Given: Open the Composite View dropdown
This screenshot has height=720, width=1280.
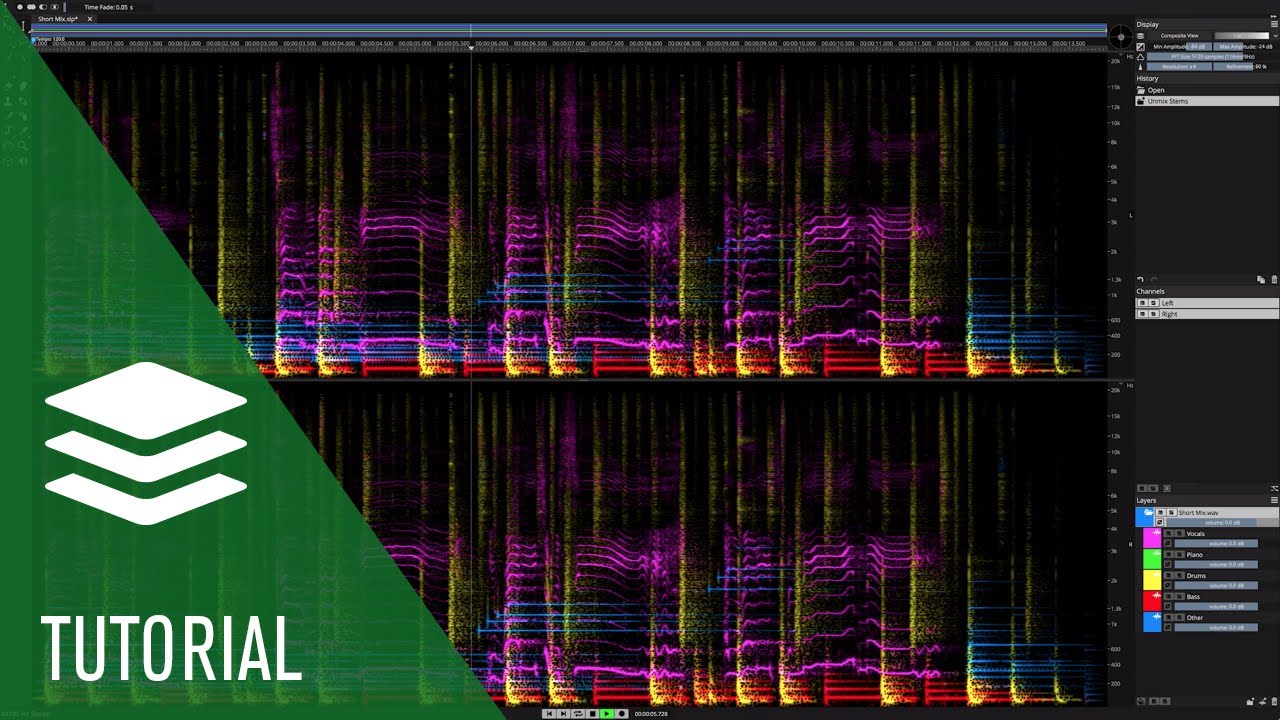Looking at the screenshot, I should click(1180, 36).
